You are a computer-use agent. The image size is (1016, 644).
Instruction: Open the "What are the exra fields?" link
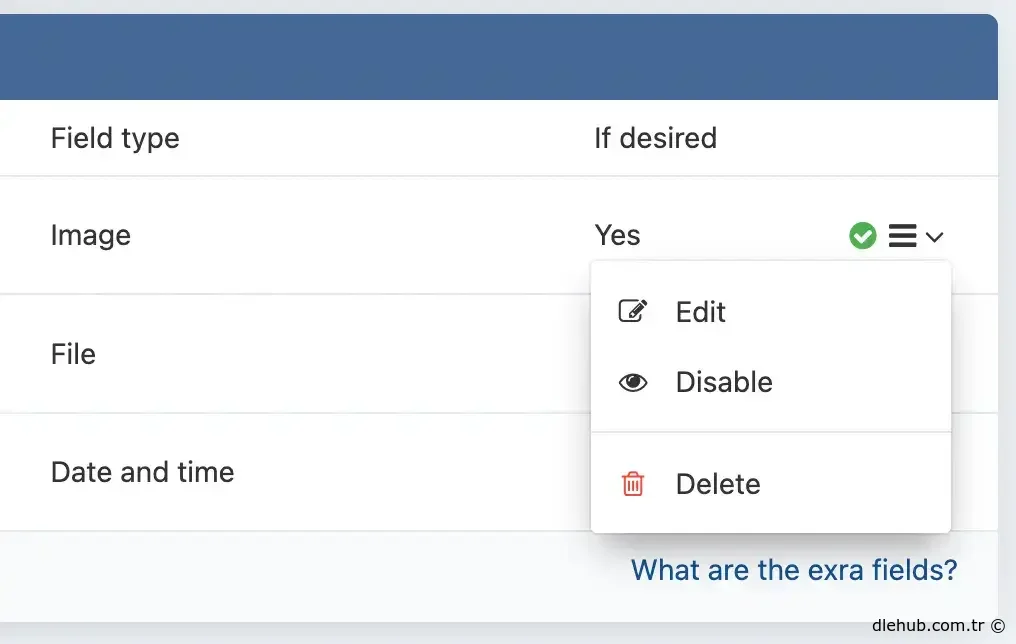point(794,570)
